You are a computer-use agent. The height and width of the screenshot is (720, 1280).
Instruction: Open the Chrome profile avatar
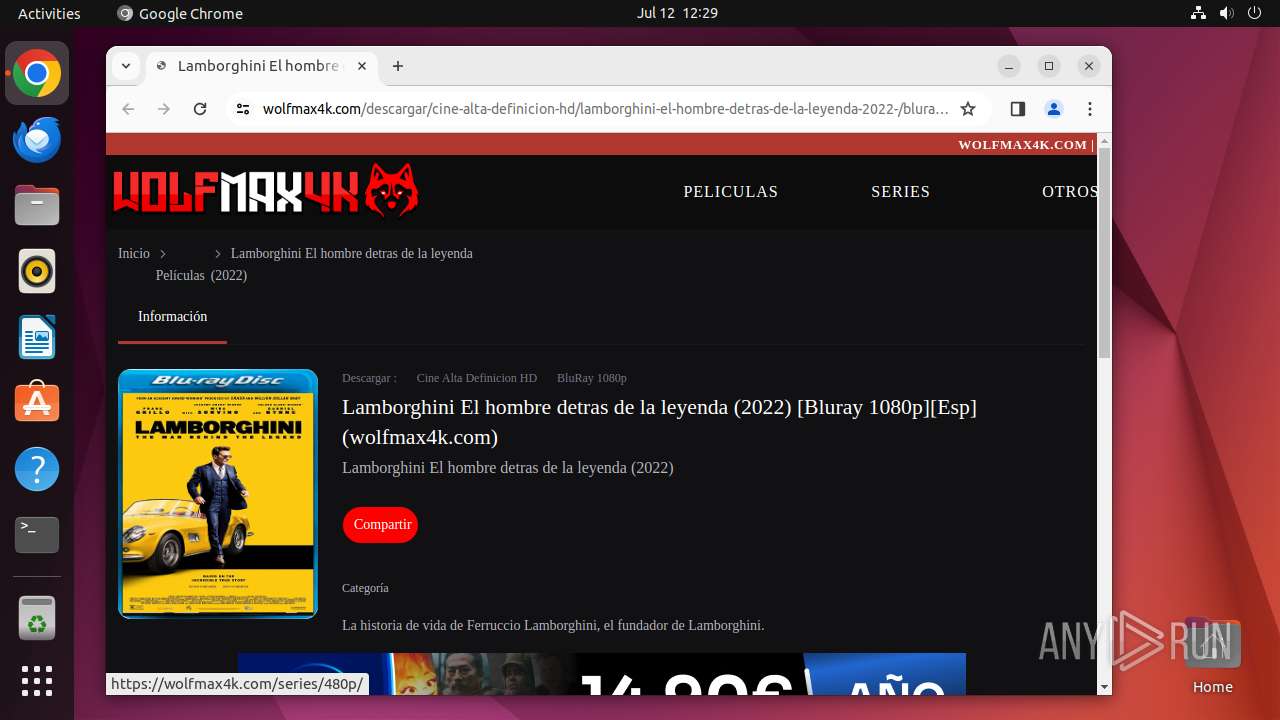(1054, 109)
